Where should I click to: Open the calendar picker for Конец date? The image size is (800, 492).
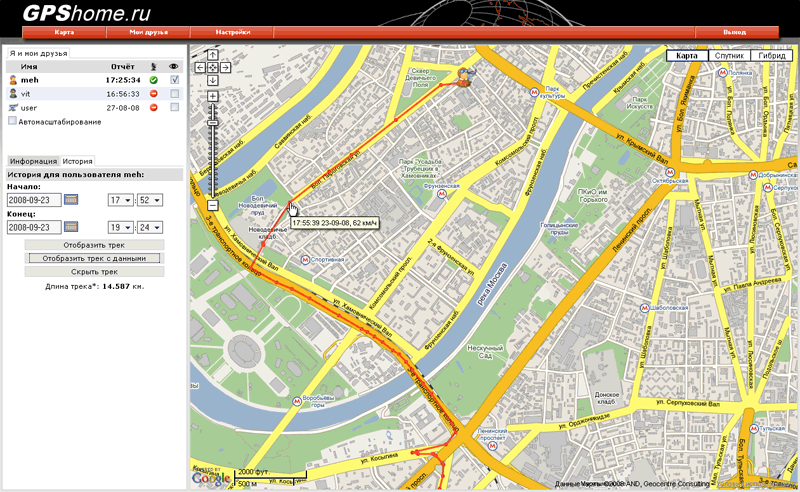[x=71, y=227]
